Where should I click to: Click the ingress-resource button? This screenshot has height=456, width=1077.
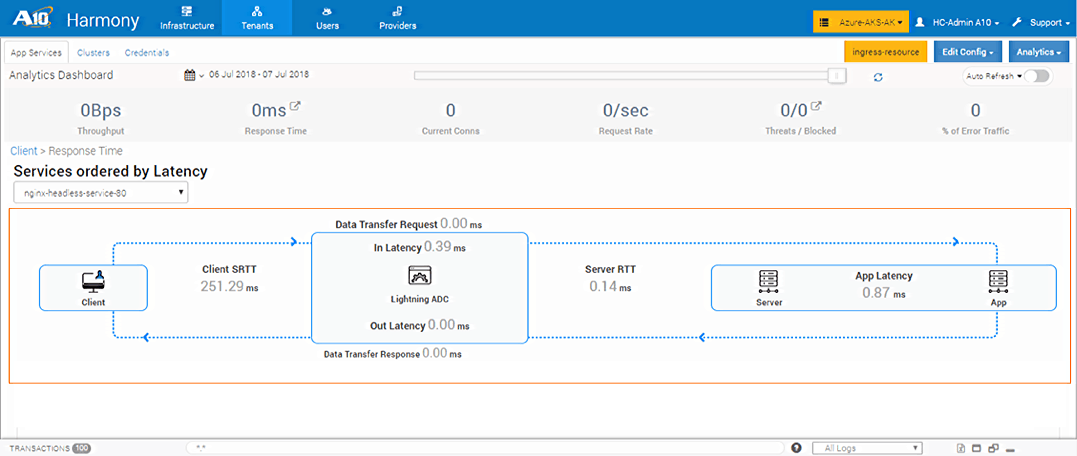point(885,52)
